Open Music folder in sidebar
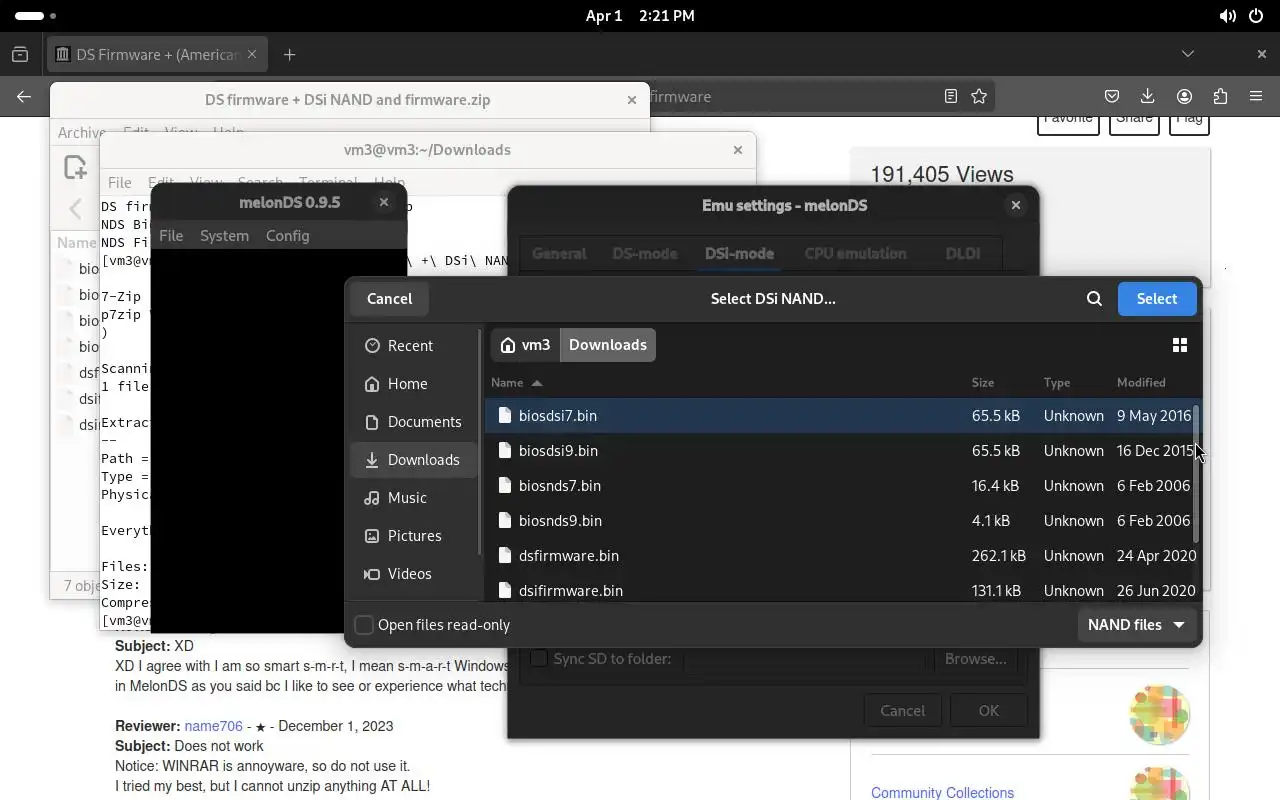 pyautogui.click(x=414, y=497)
